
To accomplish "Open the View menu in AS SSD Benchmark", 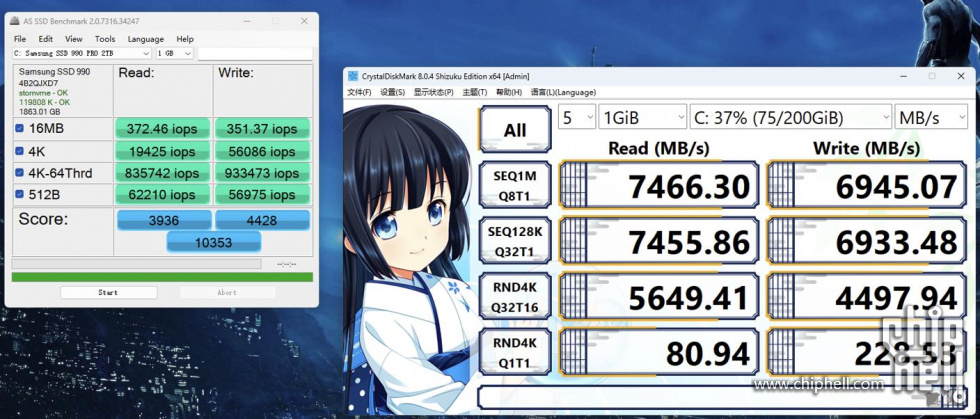I will coord(74,39).
